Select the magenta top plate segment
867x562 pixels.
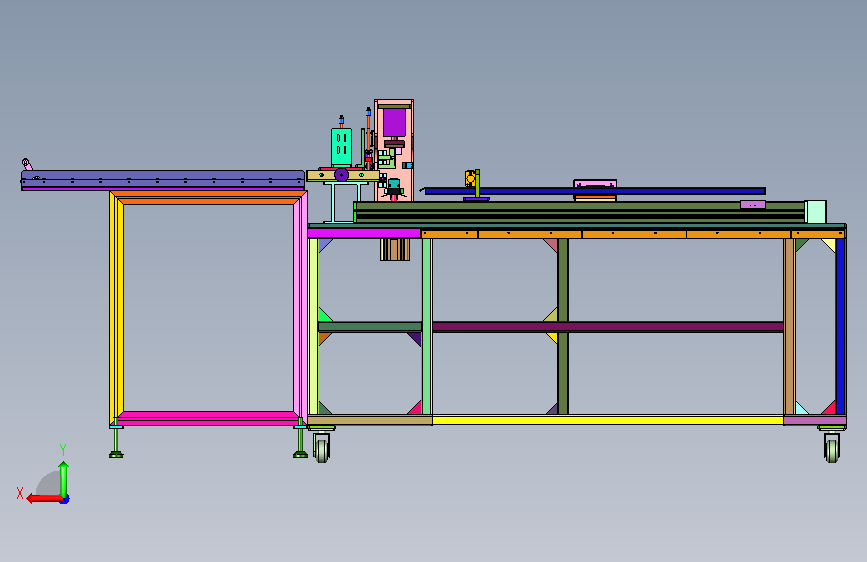pos(364,233)
